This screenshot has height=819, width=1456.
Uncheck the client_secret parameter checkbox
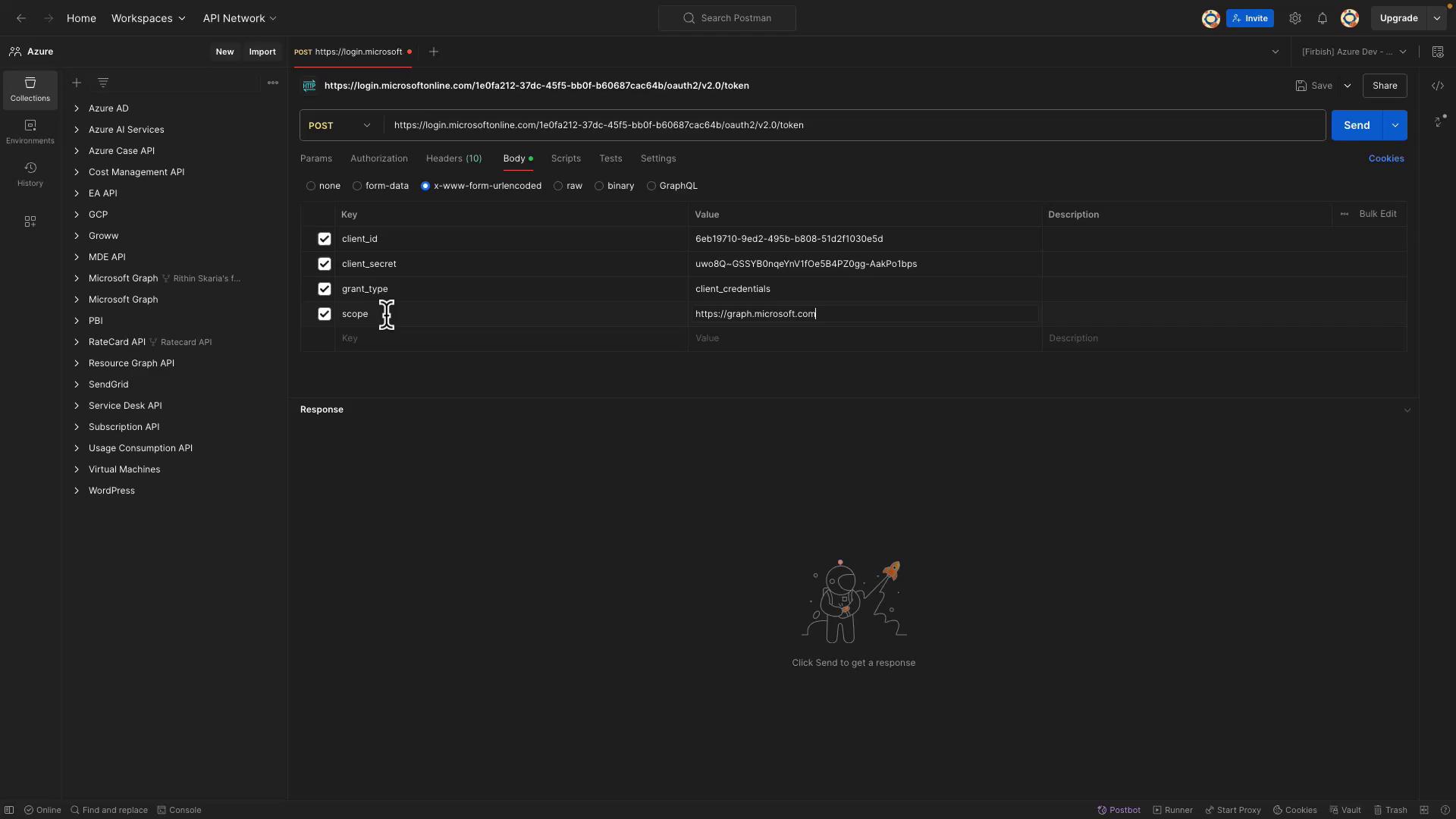(x=325, y=264)
